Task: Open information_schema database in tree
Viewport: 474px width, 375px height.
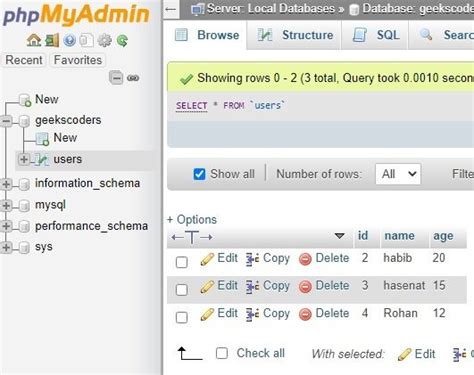Action: coord(87,183)
